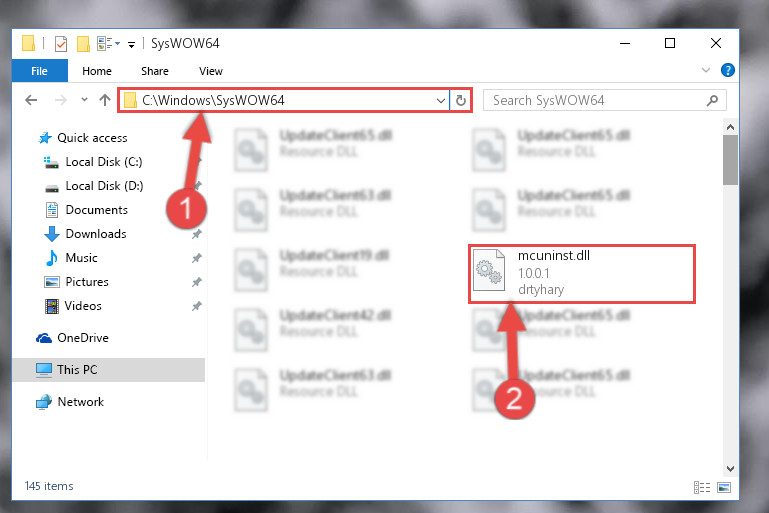Click the Properties checkmark quick access icon

[61, 44]
